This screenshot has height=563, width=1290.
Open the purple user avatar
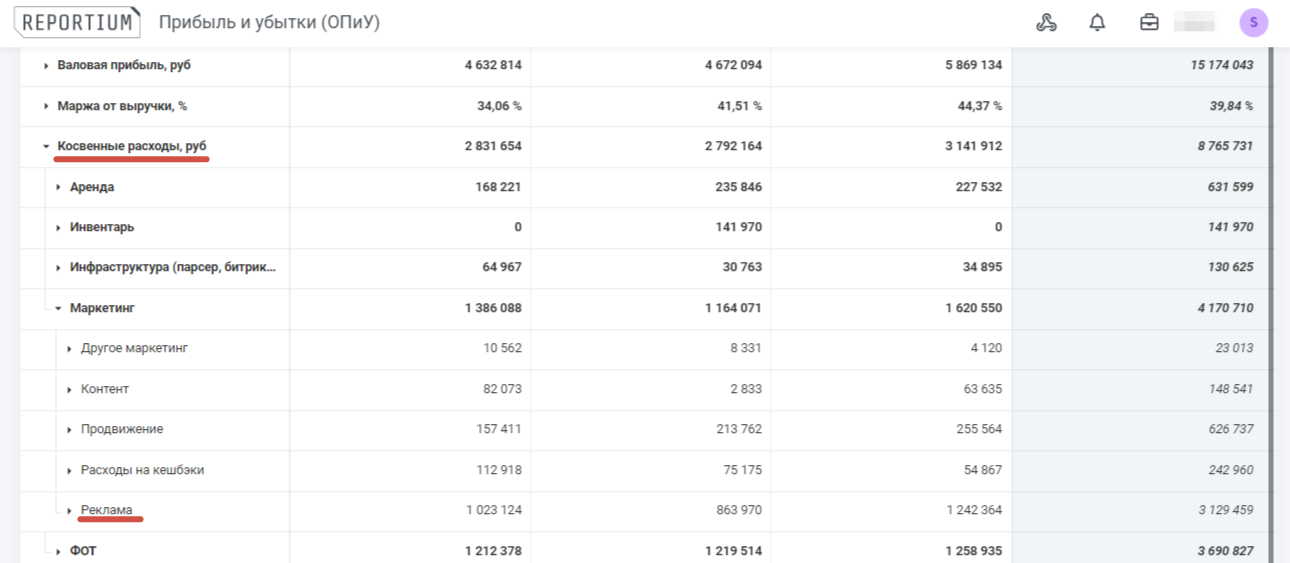(x=1253, y=22)
